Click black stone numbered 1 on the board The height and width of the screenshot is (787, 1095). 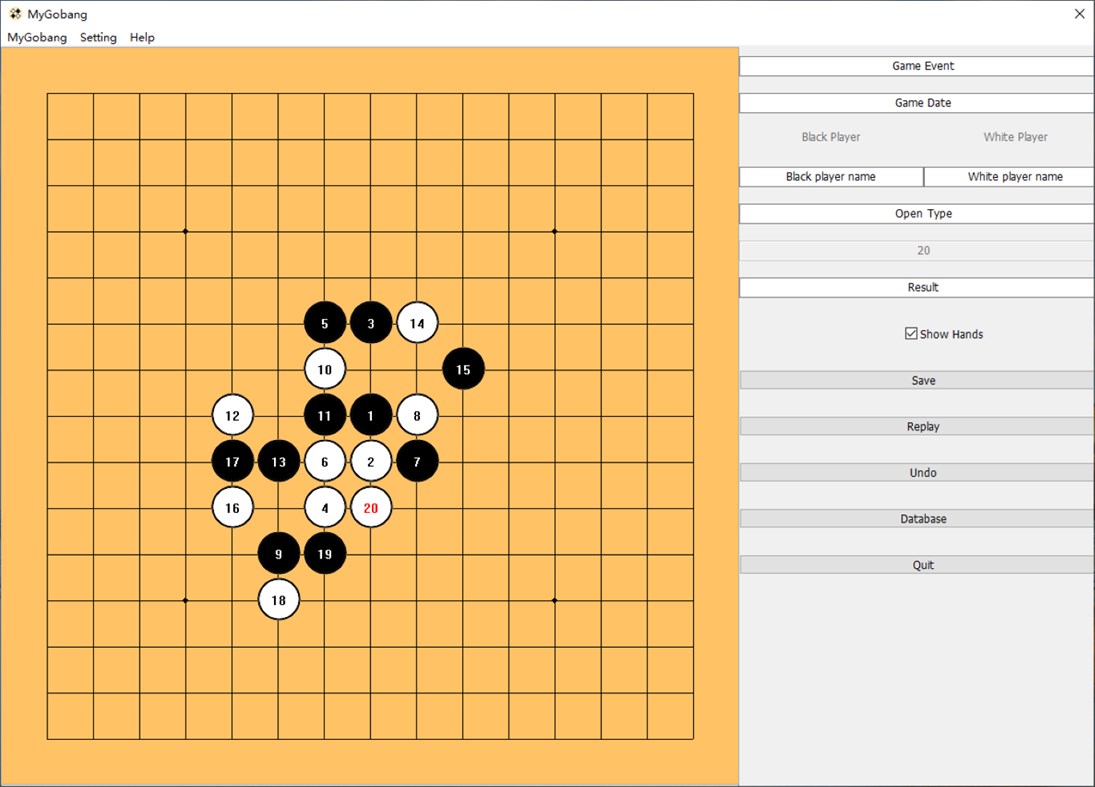[371, 415]
